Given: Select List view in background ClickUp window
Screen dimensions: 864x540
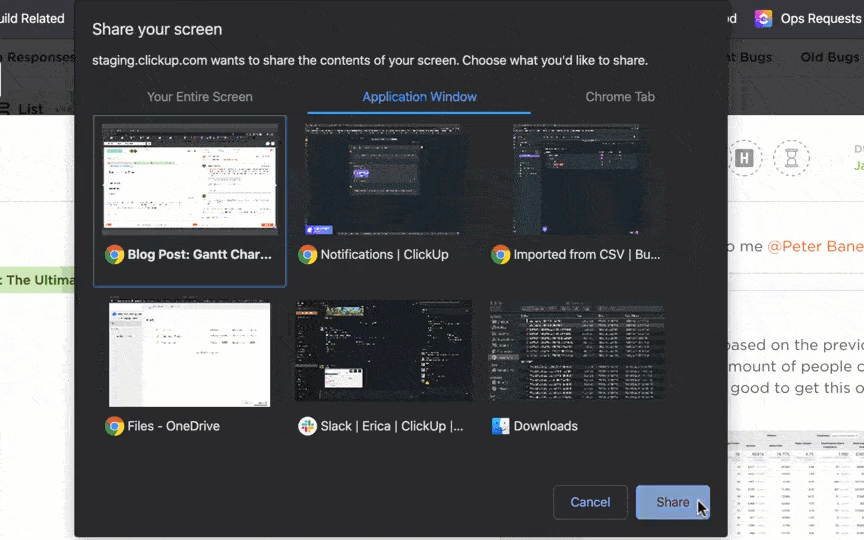Looking at the screenshot, I should tap(22, 109).
